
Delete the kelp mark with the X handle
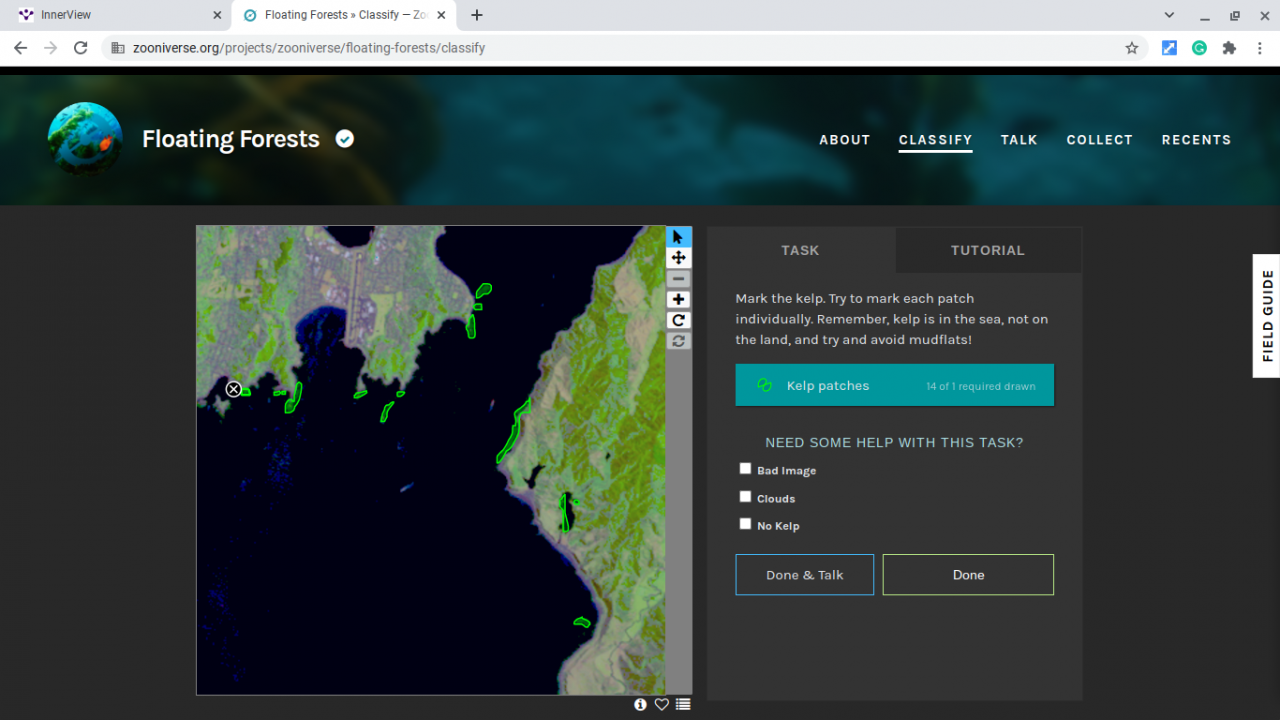tap(233, 389)
